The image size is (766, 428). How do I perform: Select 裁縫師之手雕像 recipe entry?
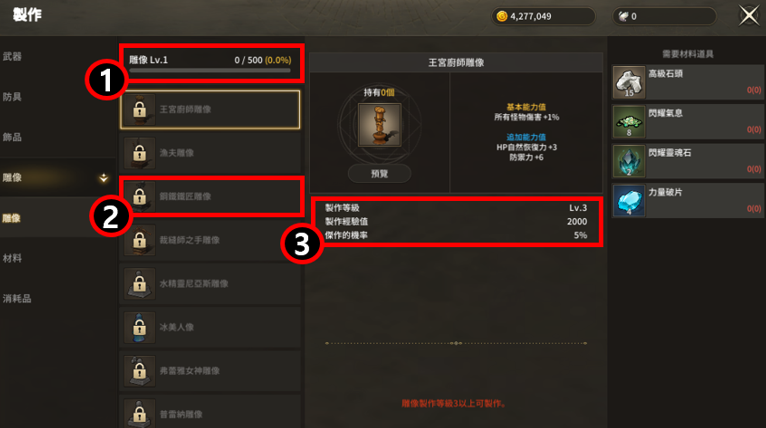(x=210, y=240)
